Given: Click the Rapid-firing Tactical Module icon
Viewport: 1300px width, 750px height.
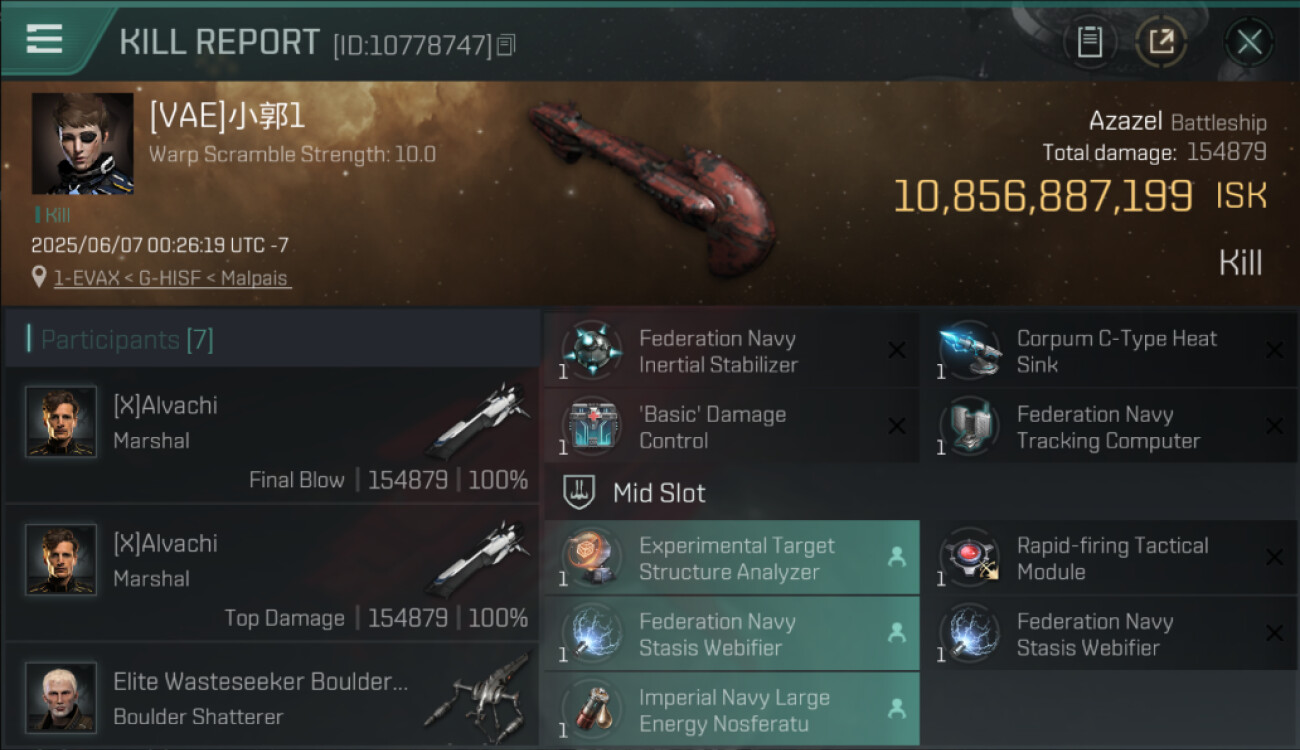Looking at the screenshot, I should (968, 557).
